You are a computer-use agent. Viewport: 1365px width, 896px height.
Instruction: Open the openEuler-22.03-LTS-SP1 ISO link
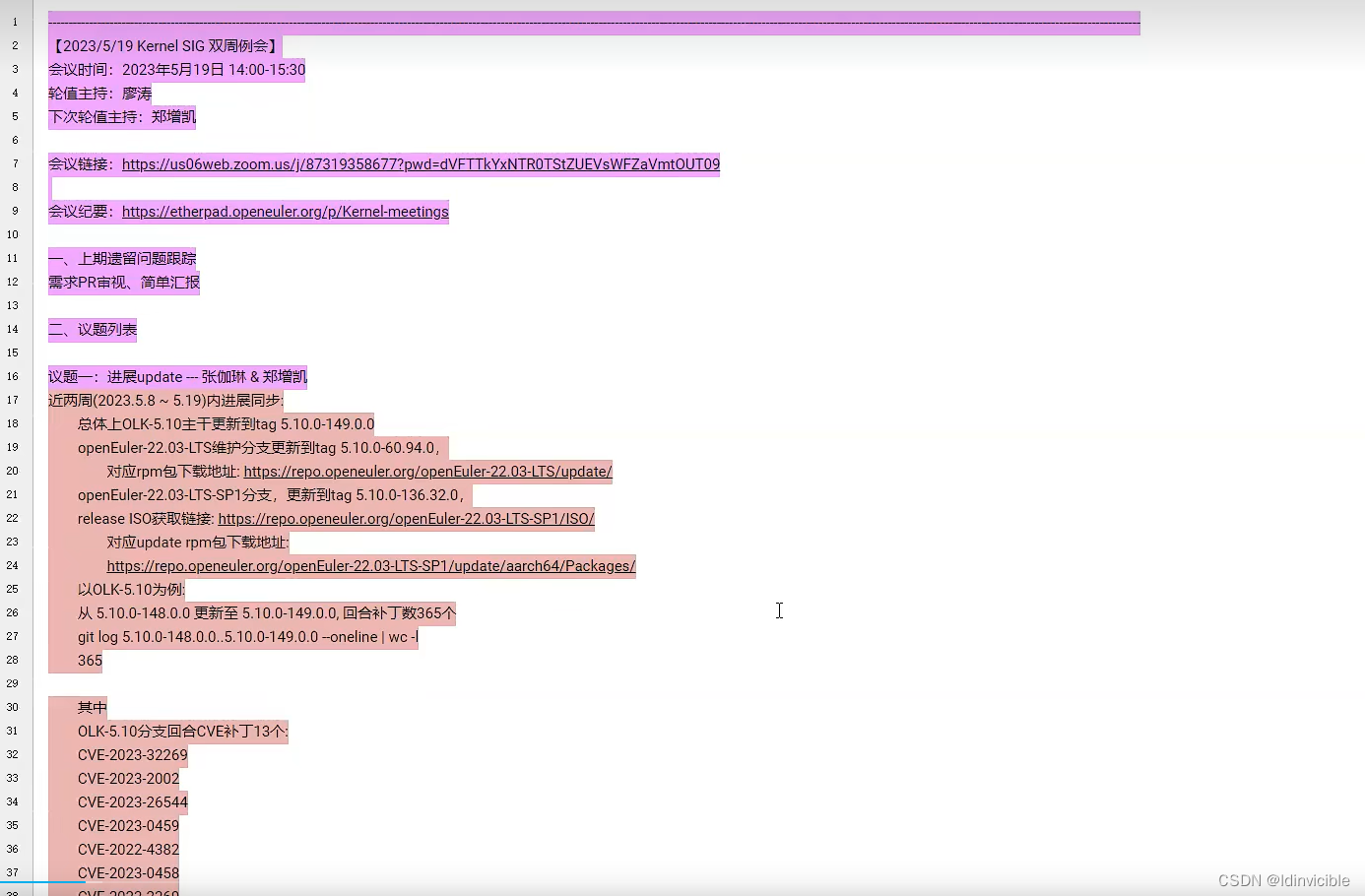click(406, 518)
